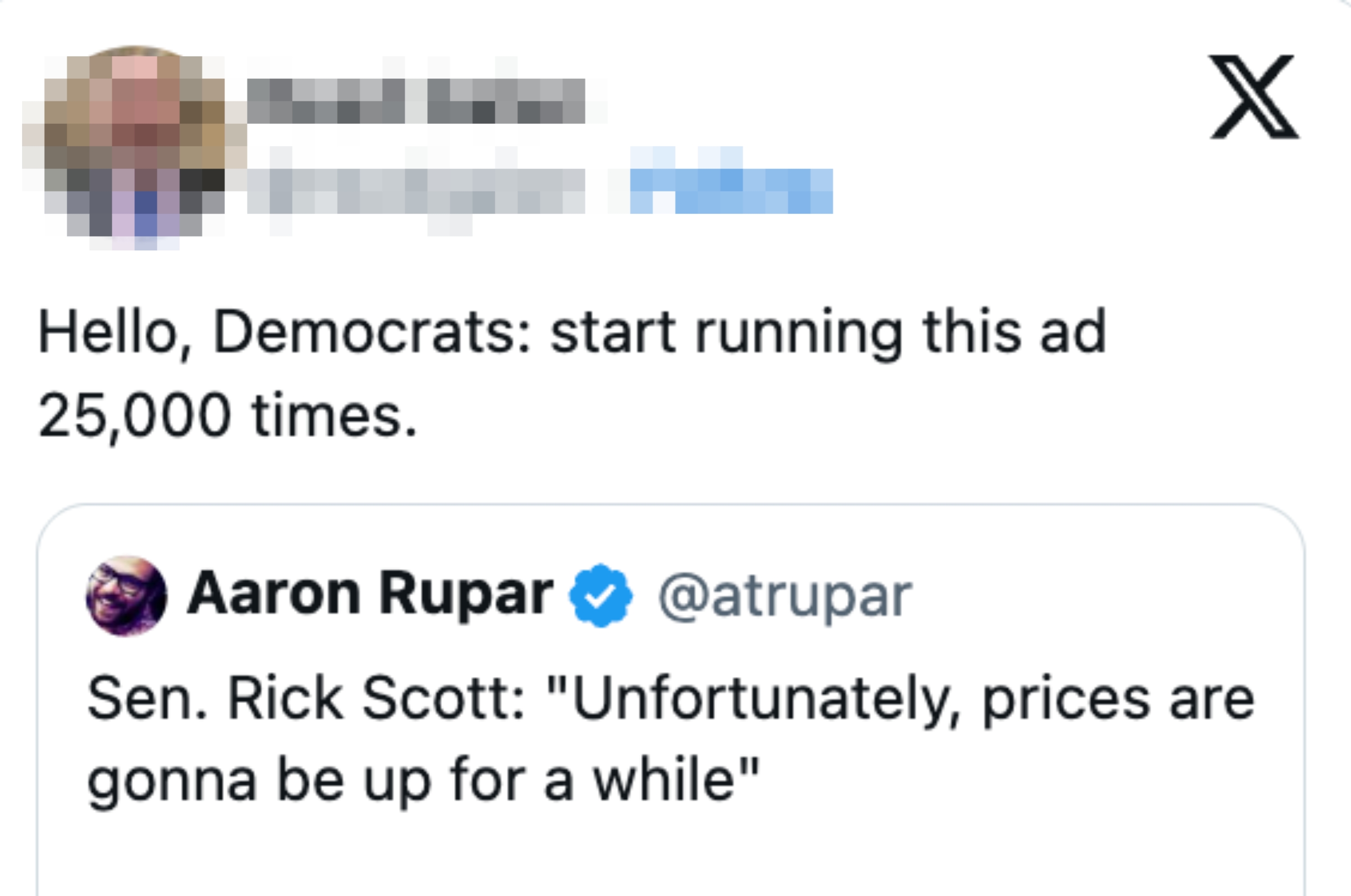The image size is (1351, 896).
Task: Click the "25,000 times." text line
Action: click(x=227, y=415)
